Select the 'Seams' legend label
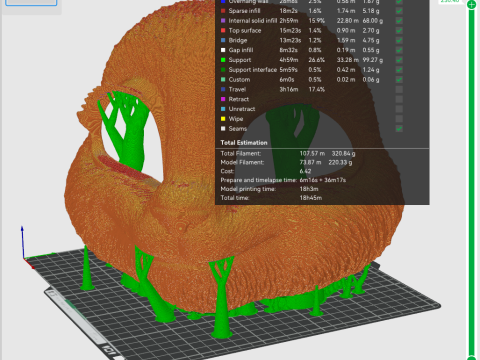The image size is (480, 360). 238,129
